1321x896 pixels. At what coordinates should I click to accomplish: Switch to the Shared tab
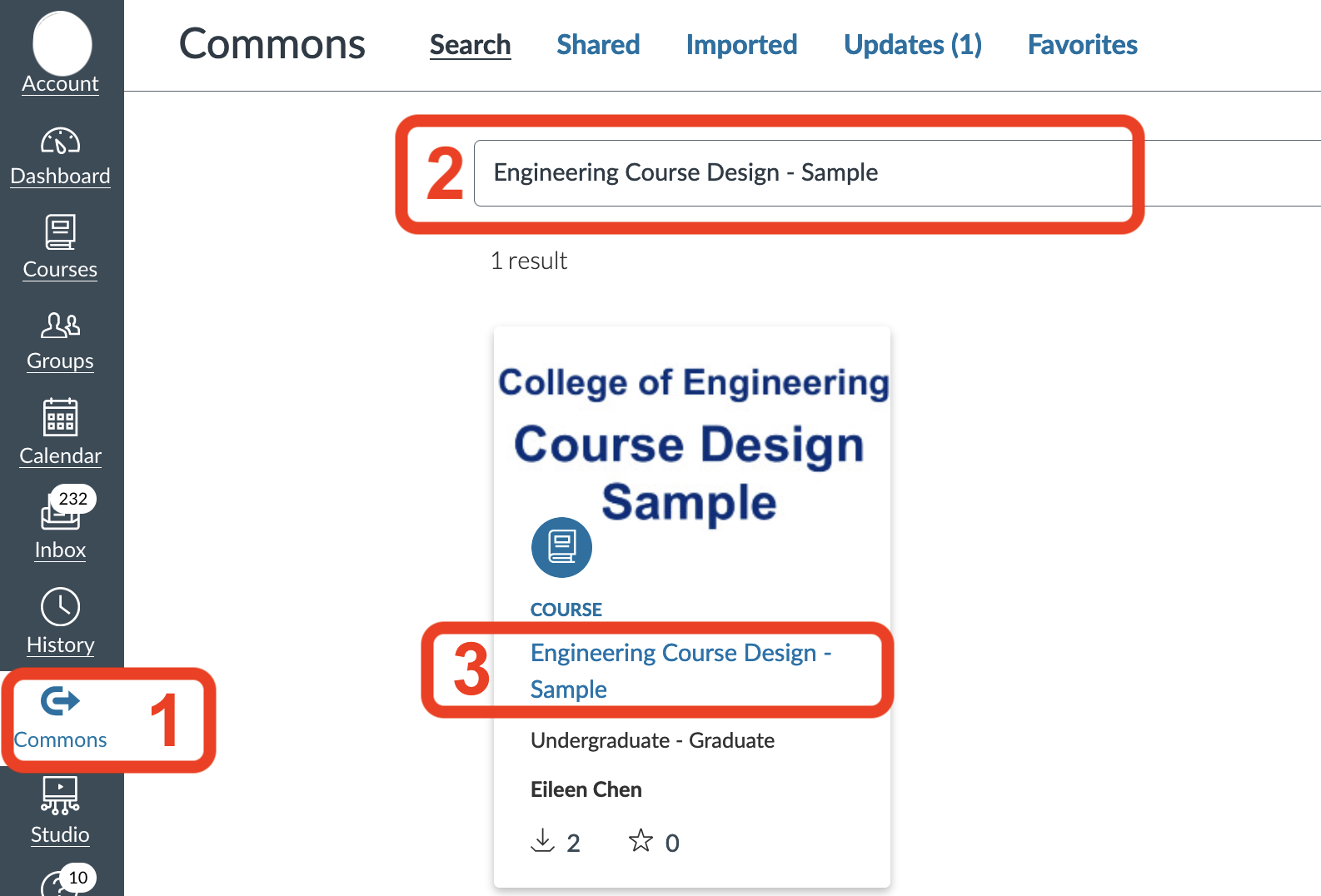click(x=598, y=45)
